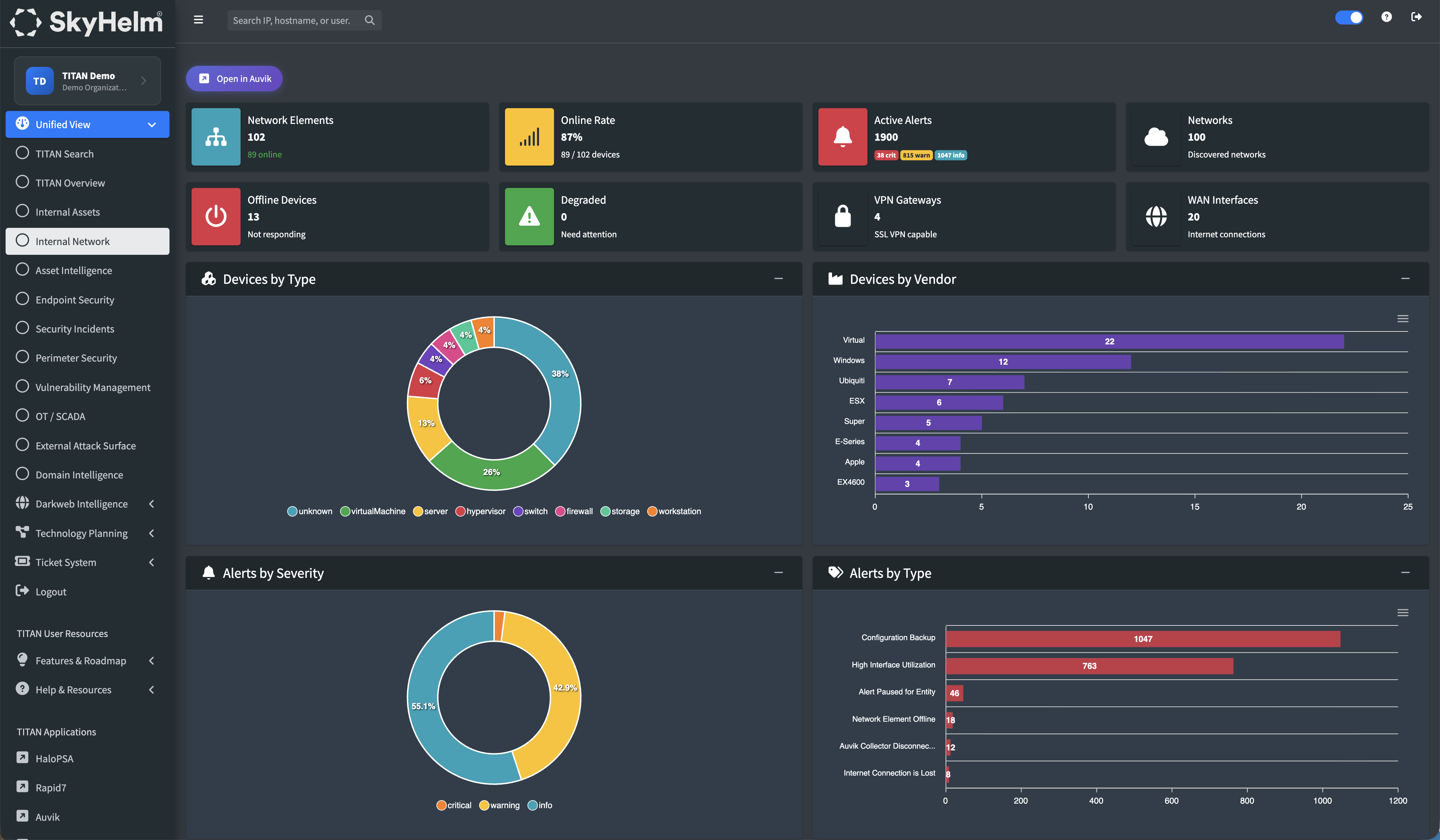This screenshot has width=1440, height=840.
Task: Click the Logout arrow icon in sidebar
Action: tap(22, 590)
